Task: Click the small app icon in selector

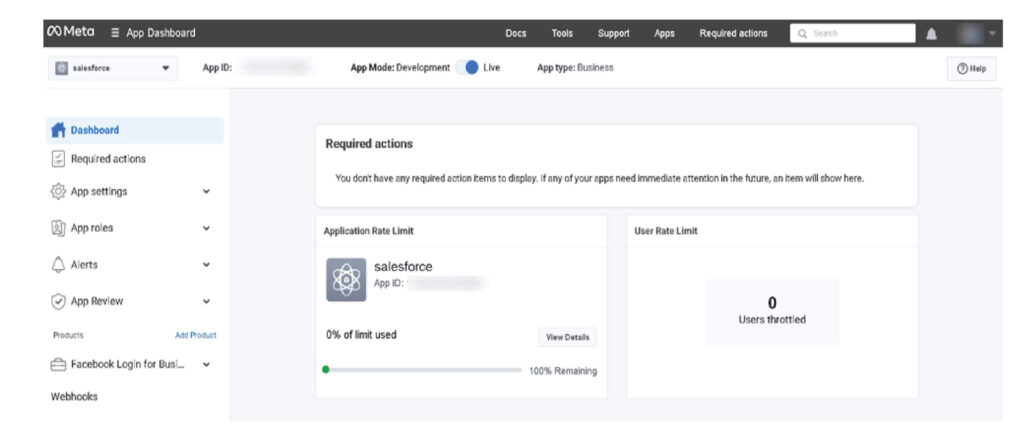Action: 61,68
